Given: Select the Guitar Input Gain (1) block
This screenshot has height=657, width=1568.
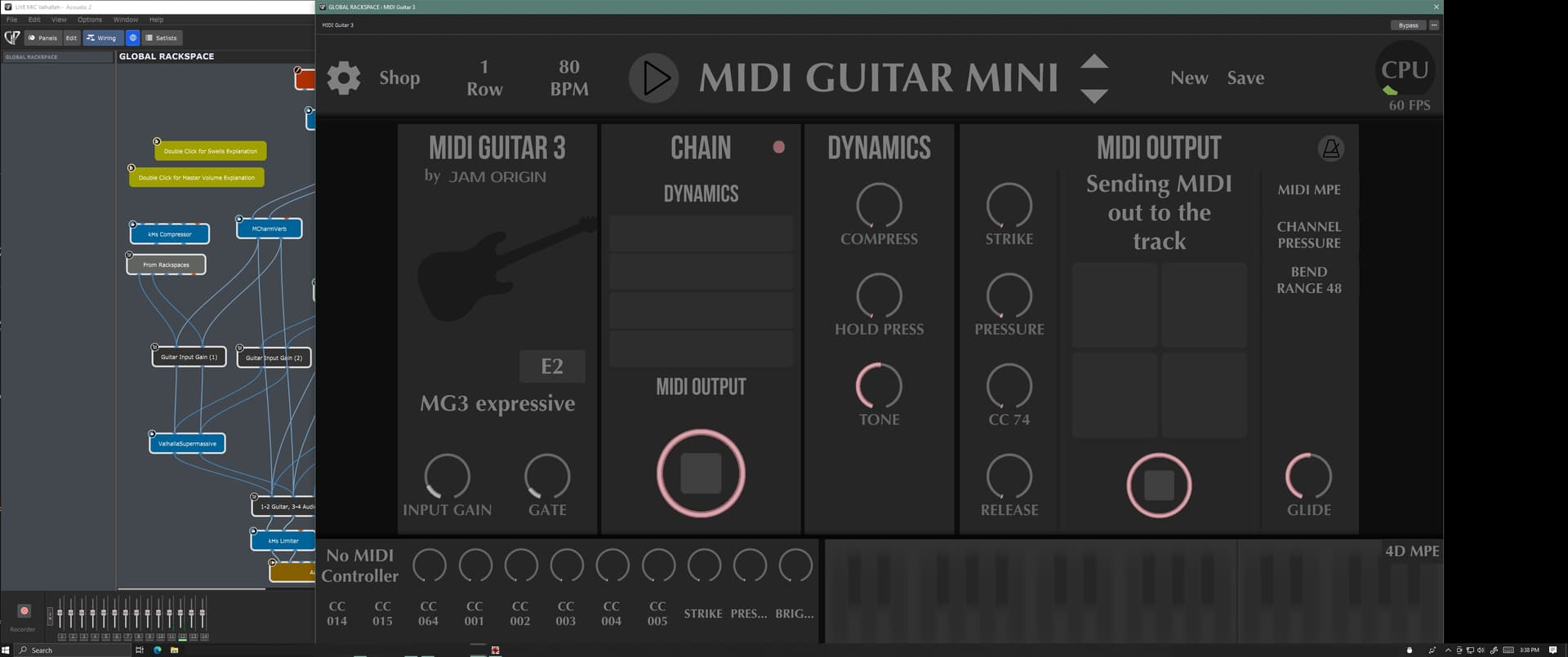Looking at the screenshot, I should pyautogui.click(x=189, y=357).
